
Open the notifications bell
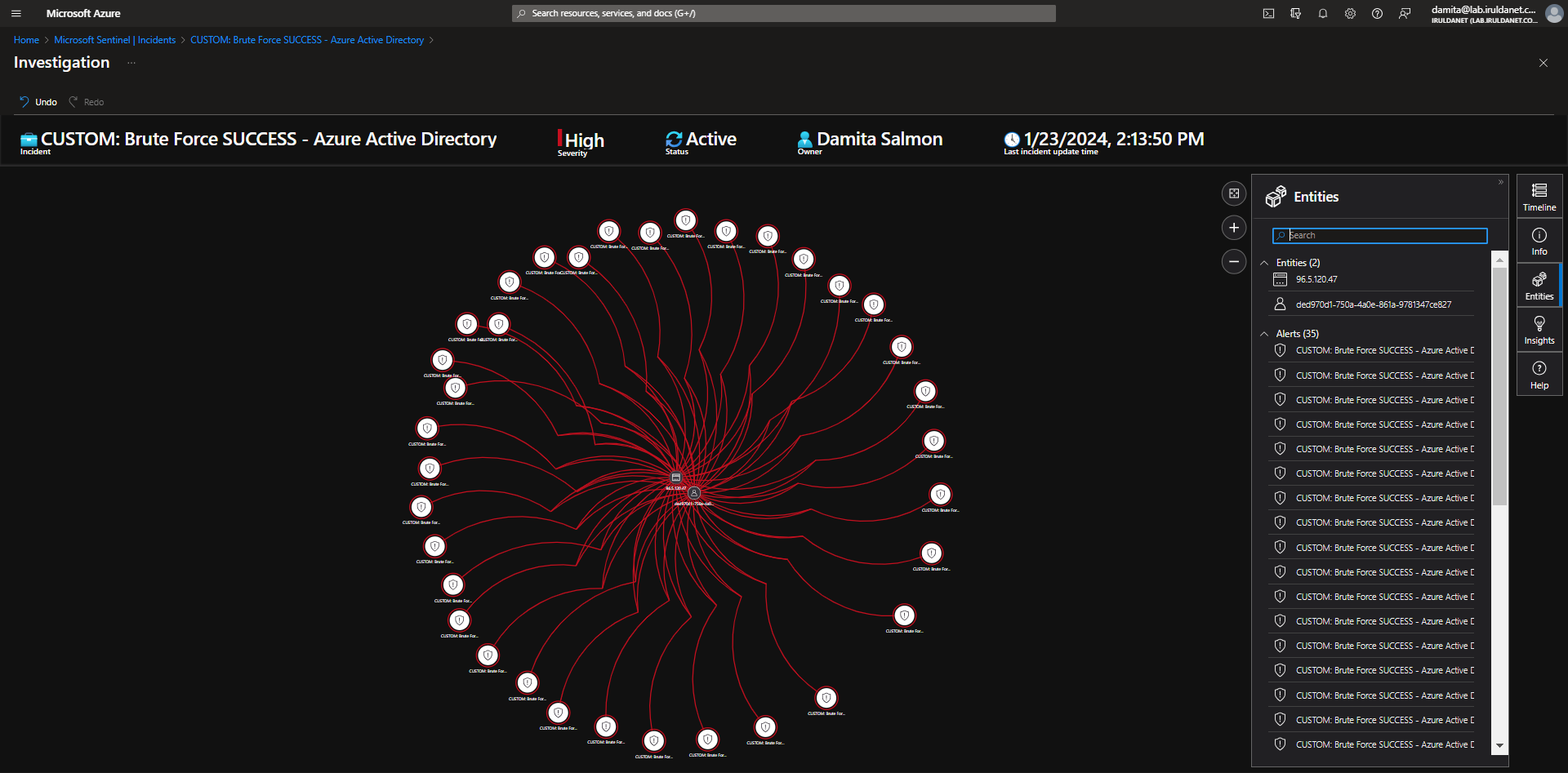click(x=1323, y=13)
